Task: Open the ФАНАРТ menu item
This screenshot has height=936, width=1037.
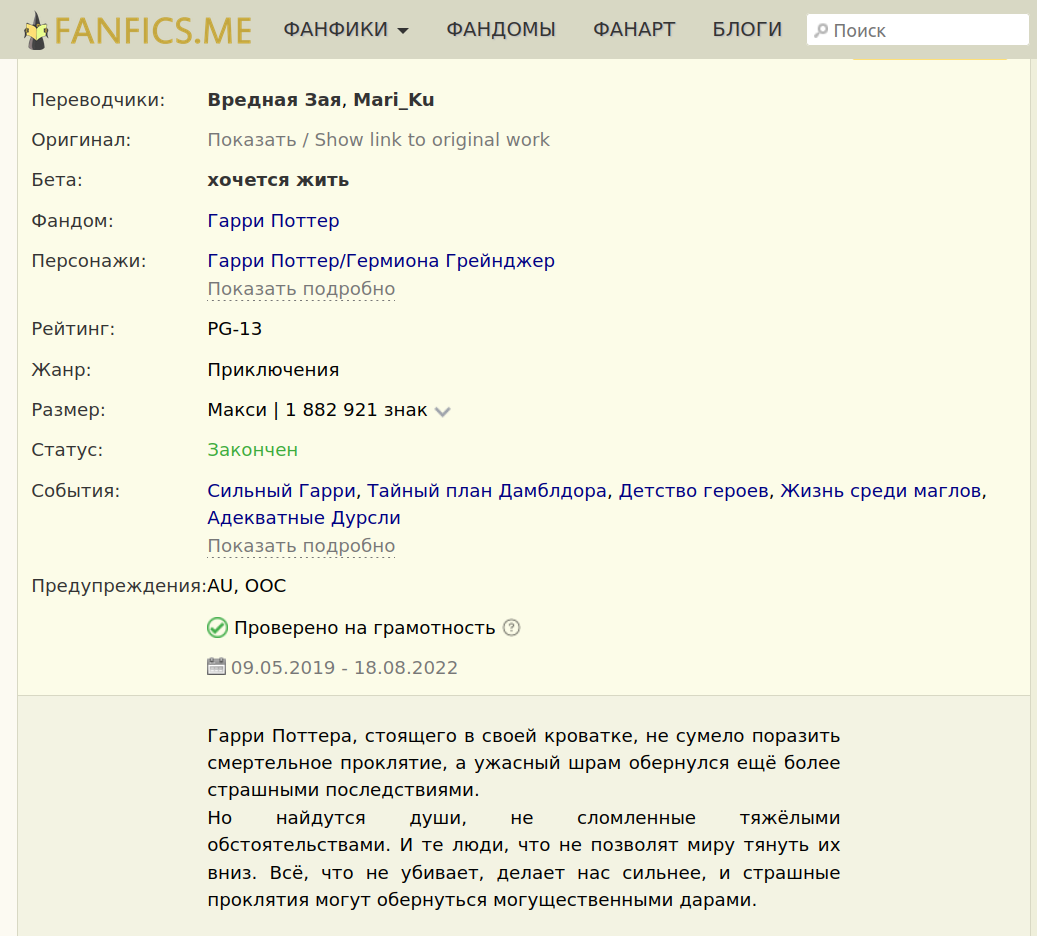Action: [634, 30]
